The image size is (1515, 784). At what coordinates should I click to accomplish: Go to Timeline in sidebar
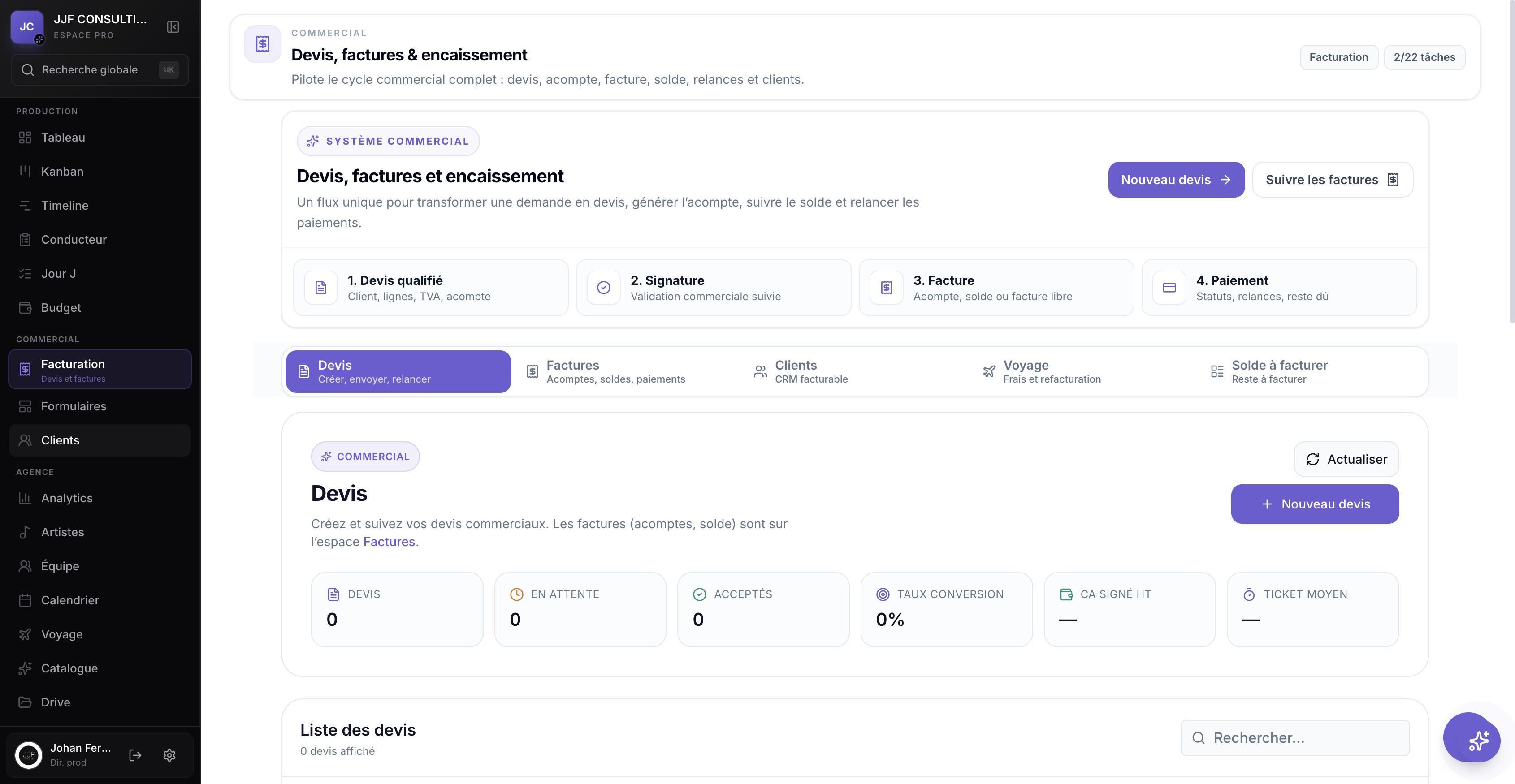[100, 206]
